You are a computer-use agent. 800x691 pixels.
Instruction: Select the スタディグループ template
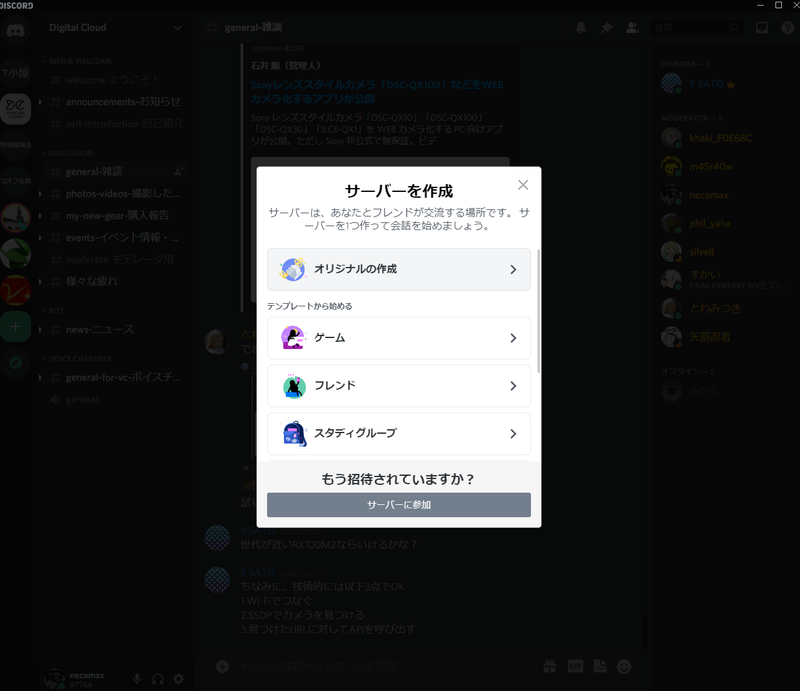(399, 434)
